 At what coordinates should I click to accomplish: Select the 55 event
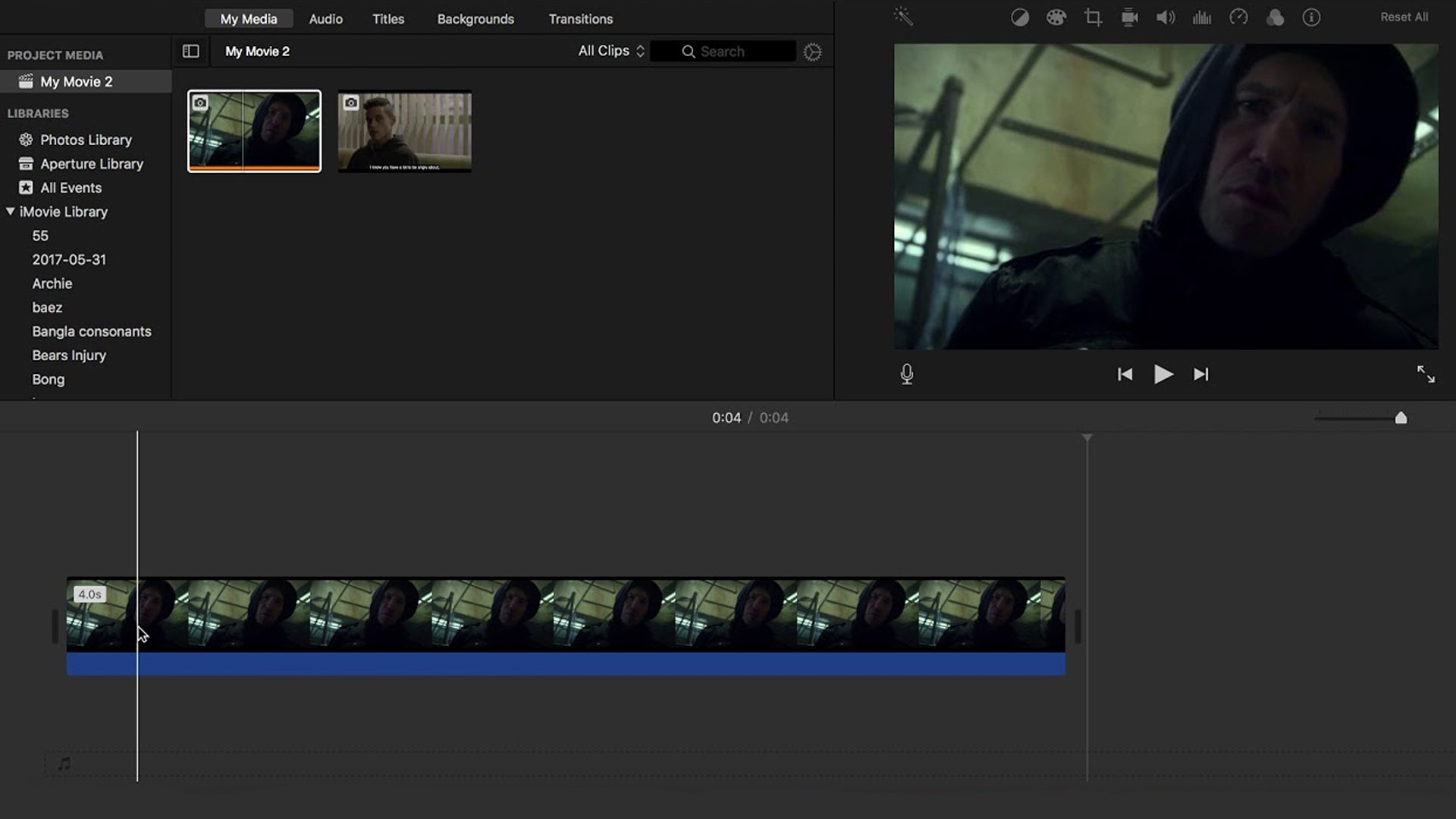pyautogui.click(x=40, y=236)
